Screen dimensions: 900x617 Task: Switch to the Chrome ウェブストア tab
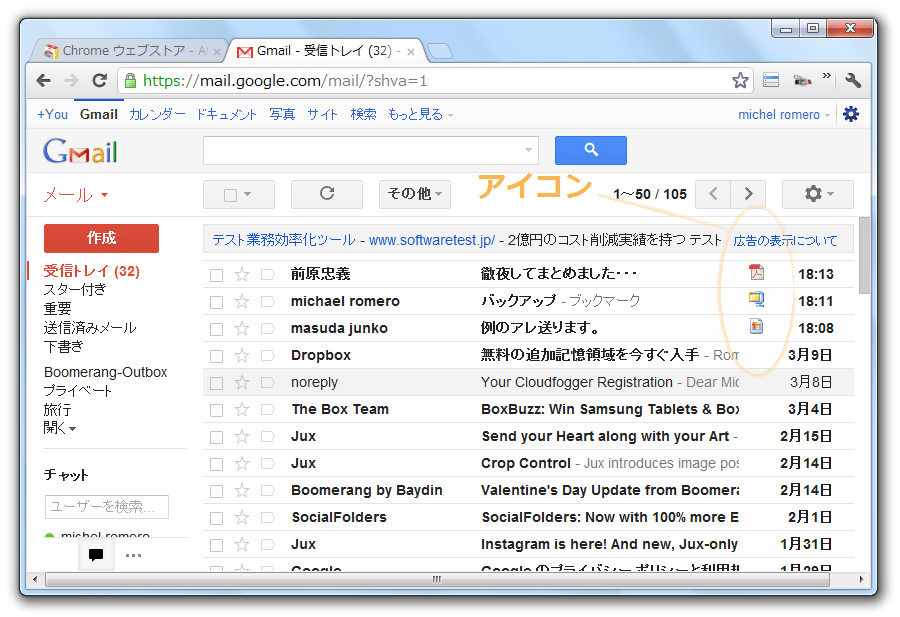pos(127,51)
